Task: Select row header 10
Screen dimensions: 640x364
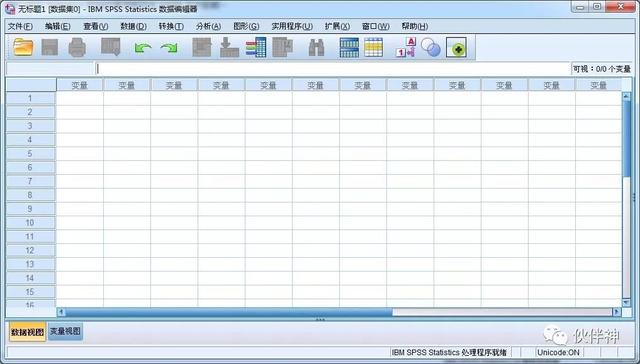Action: tap(31, 223)
